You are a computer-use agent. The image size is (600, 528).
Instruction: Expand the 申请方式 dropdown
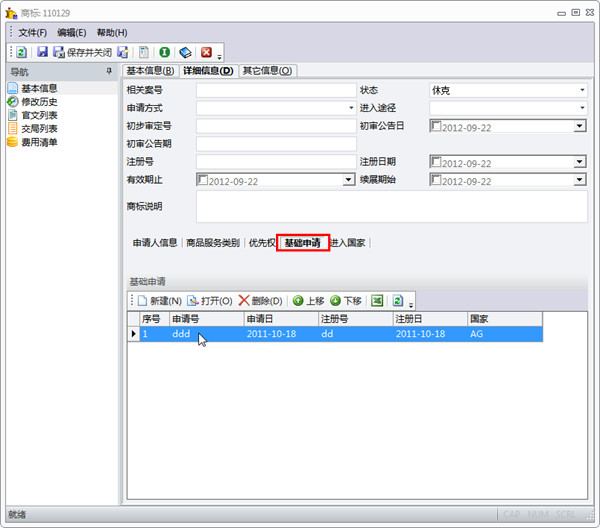(x=351, y=108)
